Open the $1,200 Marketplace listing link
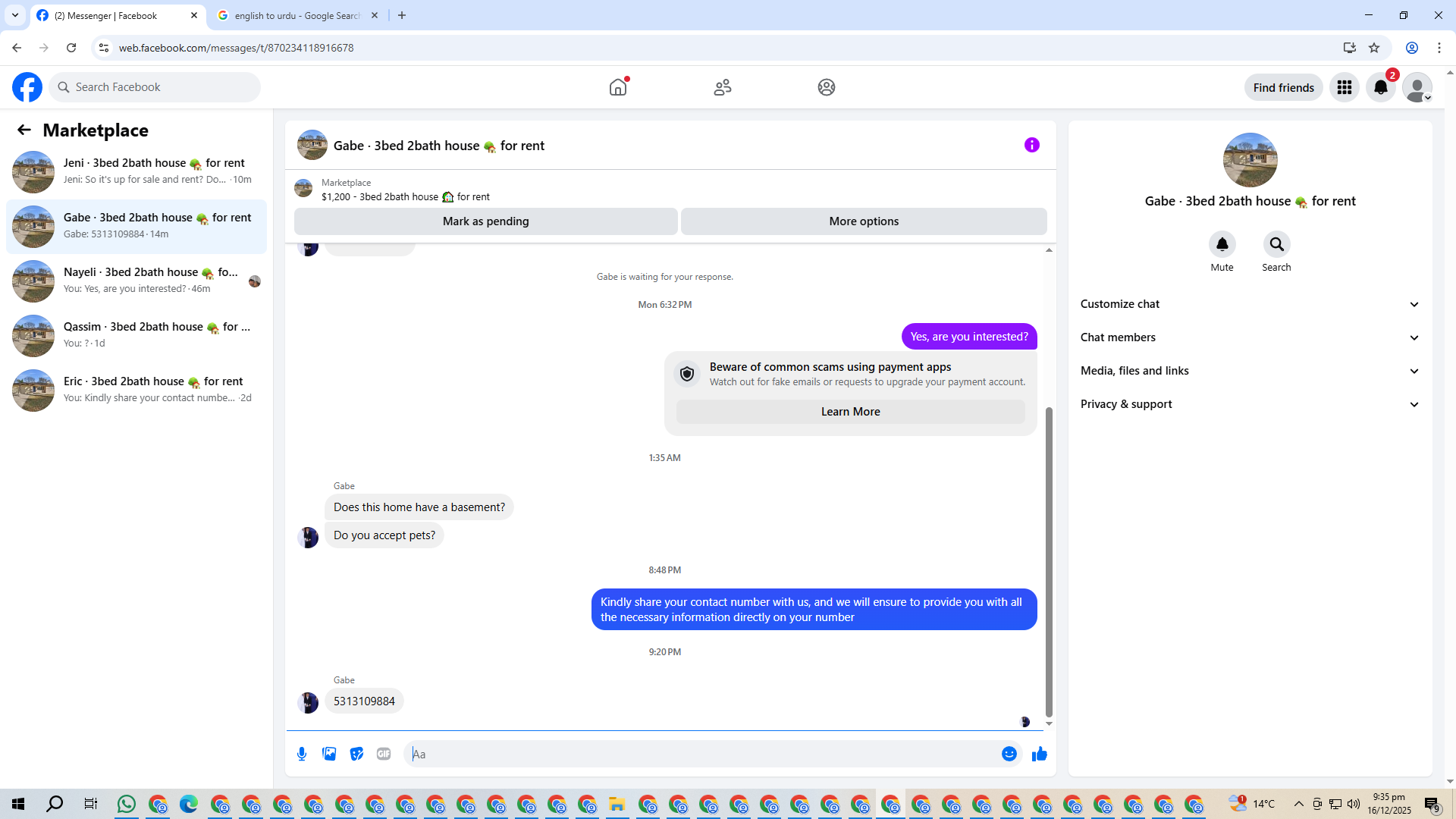The image size is (1456, 819). click(x=406, y=197)
